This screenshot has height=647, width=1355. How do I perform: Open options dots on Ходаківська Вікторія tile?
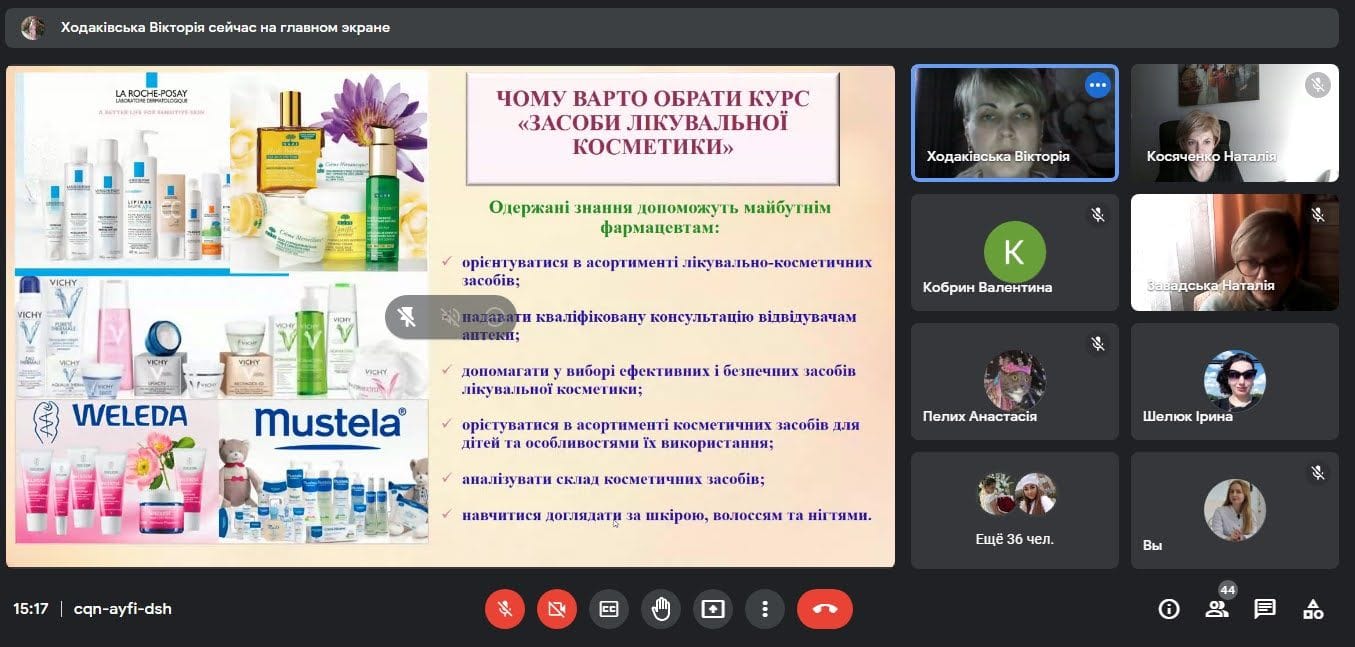[1098, 85]
